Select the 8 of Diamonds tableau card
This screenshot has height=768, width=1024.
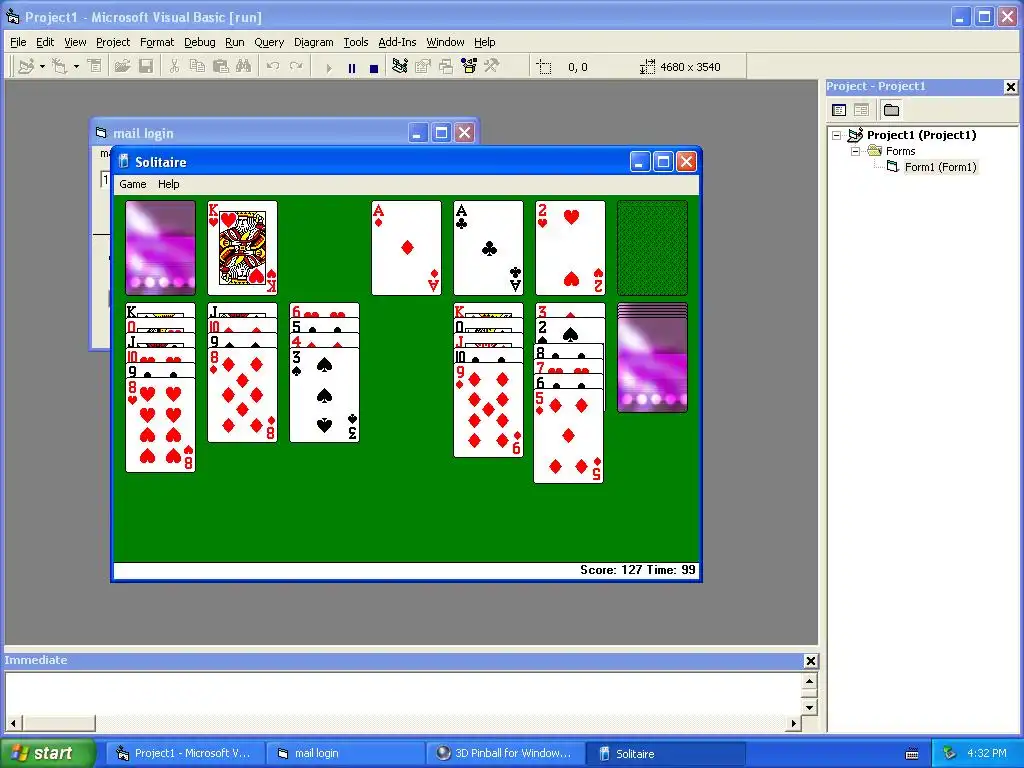[242, 395]
